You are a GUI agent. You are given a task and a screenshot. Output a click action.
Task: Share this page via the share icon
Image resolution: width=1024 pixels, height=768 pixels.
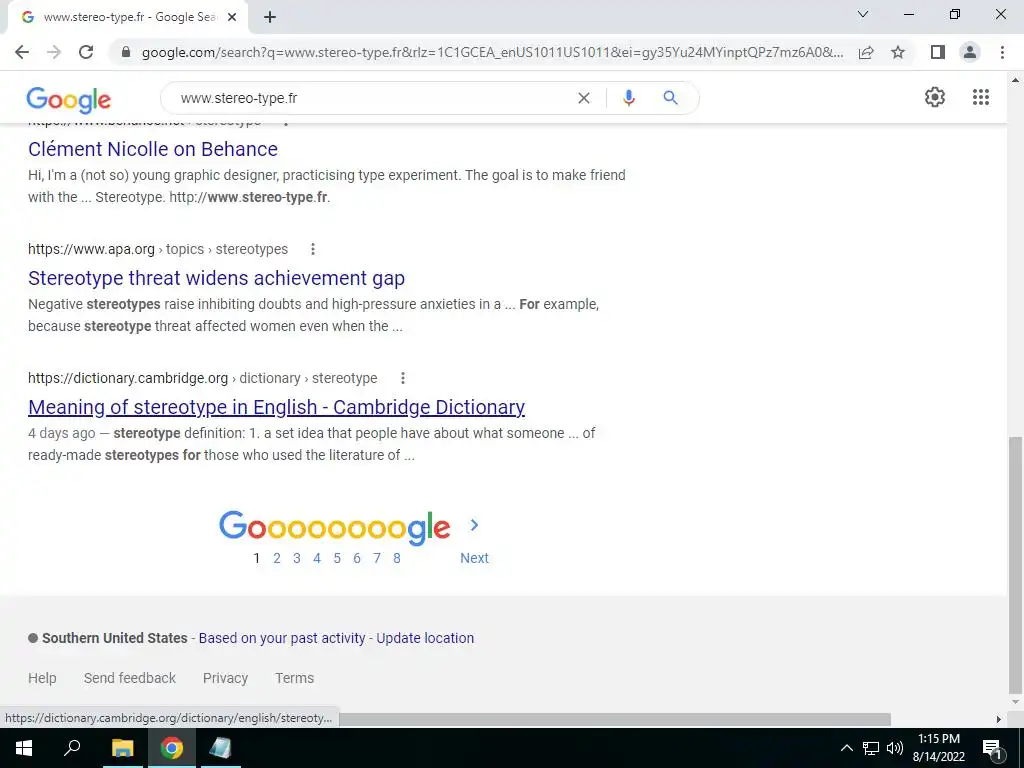pyautogui.click(x=866, y=52)
